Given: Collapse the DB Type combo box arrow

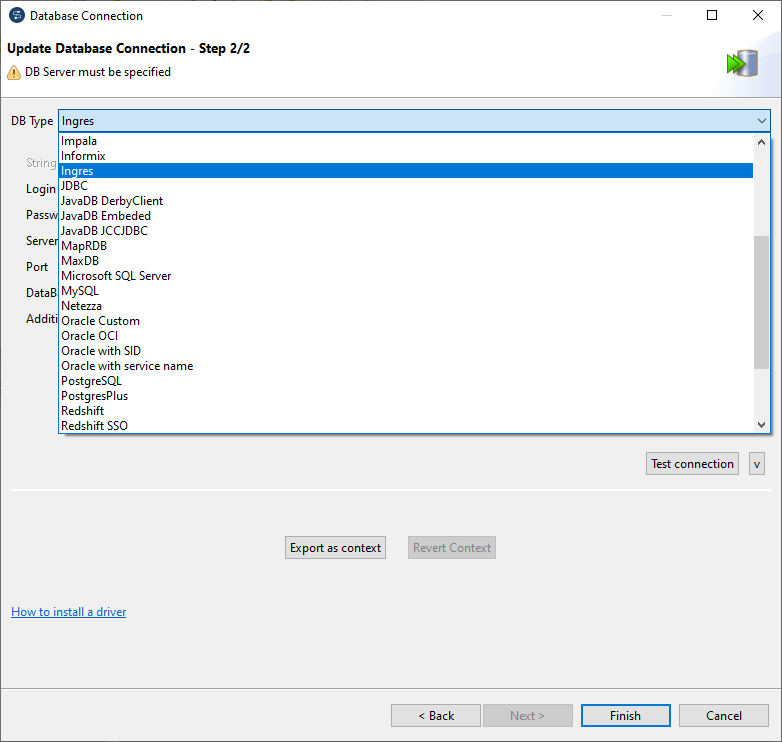Looking at the screenshot, I should tap(762, 121).
